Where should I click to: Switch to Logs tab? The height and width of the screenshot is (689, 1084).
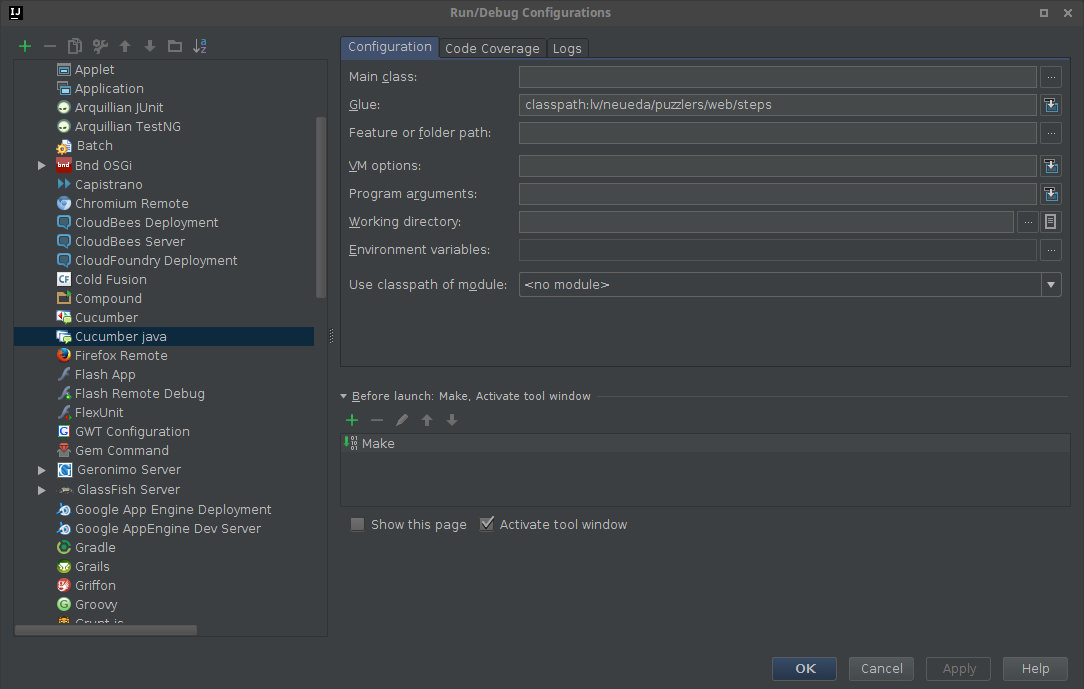(x=567, y=48)
